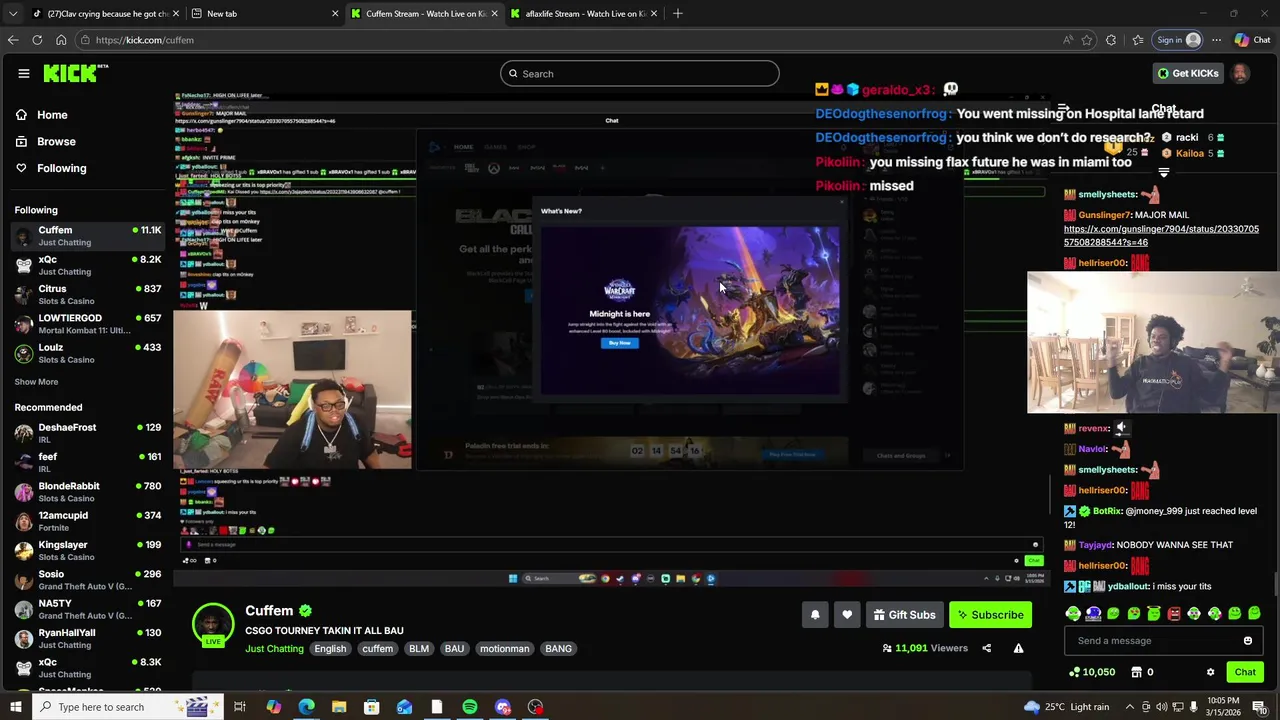Toggle the Kick sidebar hamburger menu
1280x720 pixels.
coord(23,73)
